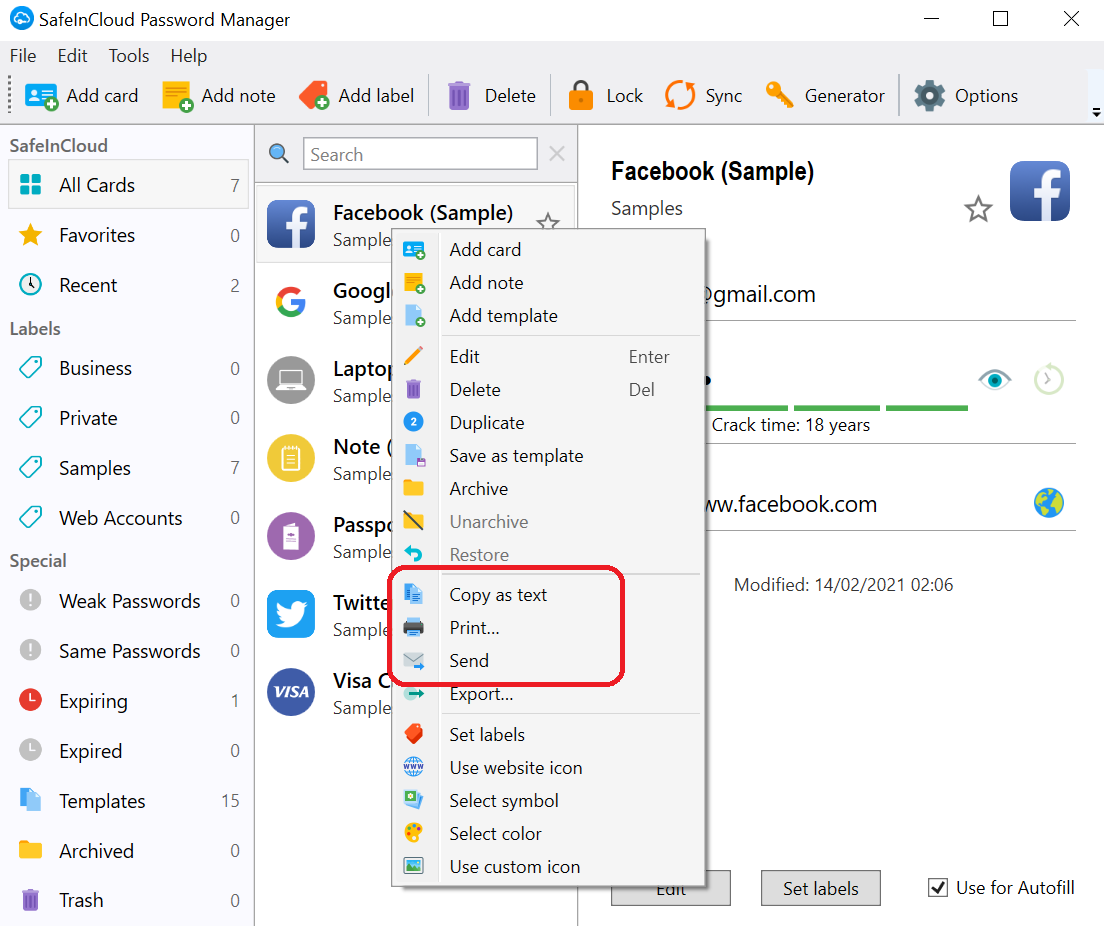Choose Select color entry
1104x926 pixels.
click(548, 834)
